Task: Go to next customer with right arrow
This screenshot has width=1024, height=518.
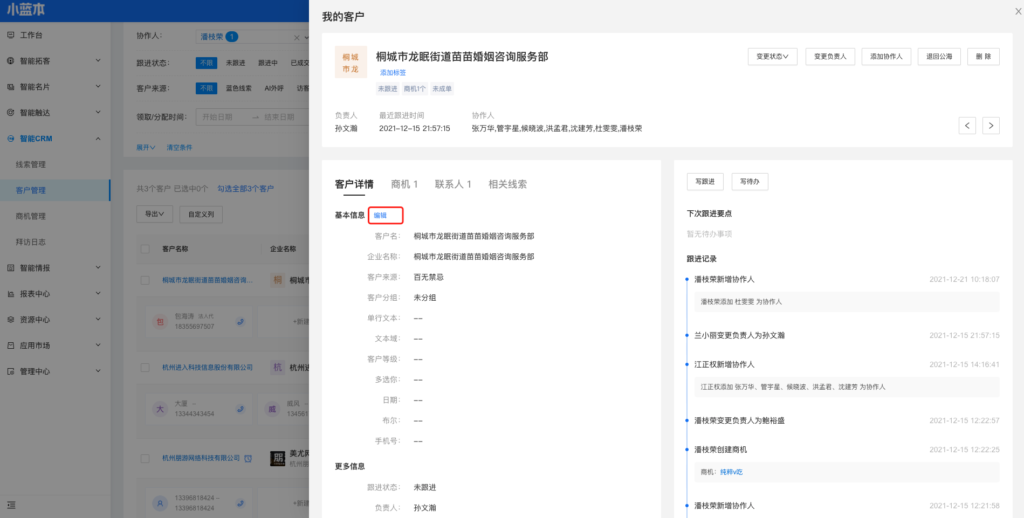Action: [x=990, y=125]
